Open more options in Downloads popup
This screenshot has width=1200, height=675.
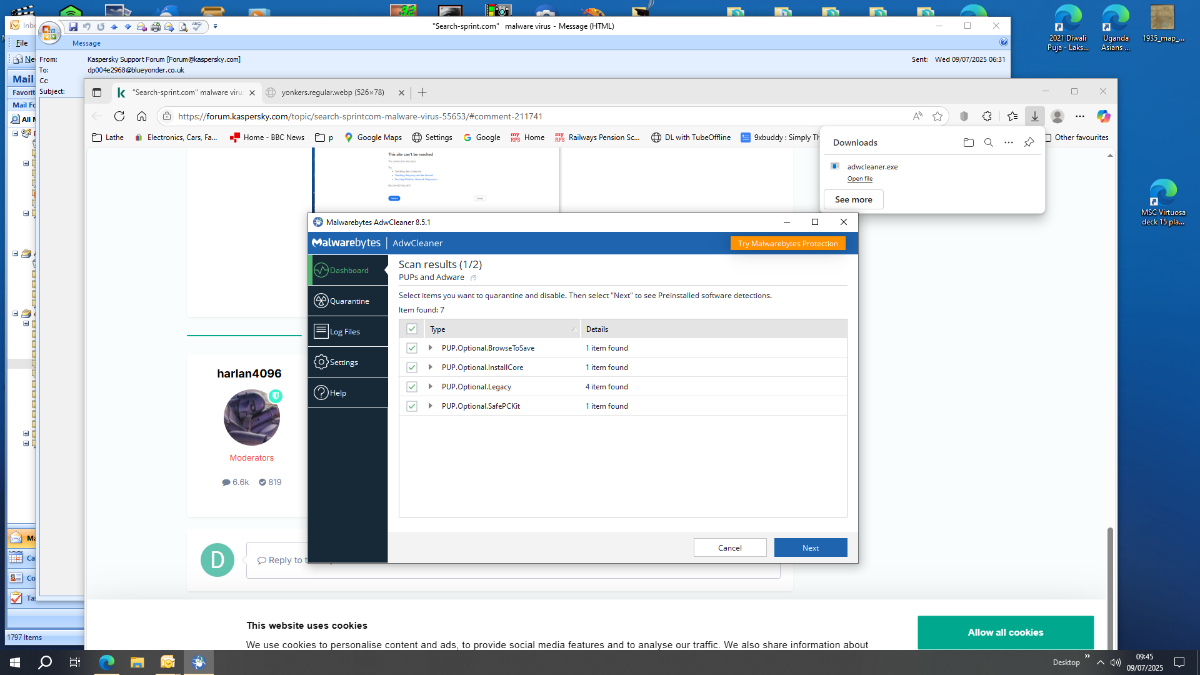pyautogui.click(x=1008, y=143)
